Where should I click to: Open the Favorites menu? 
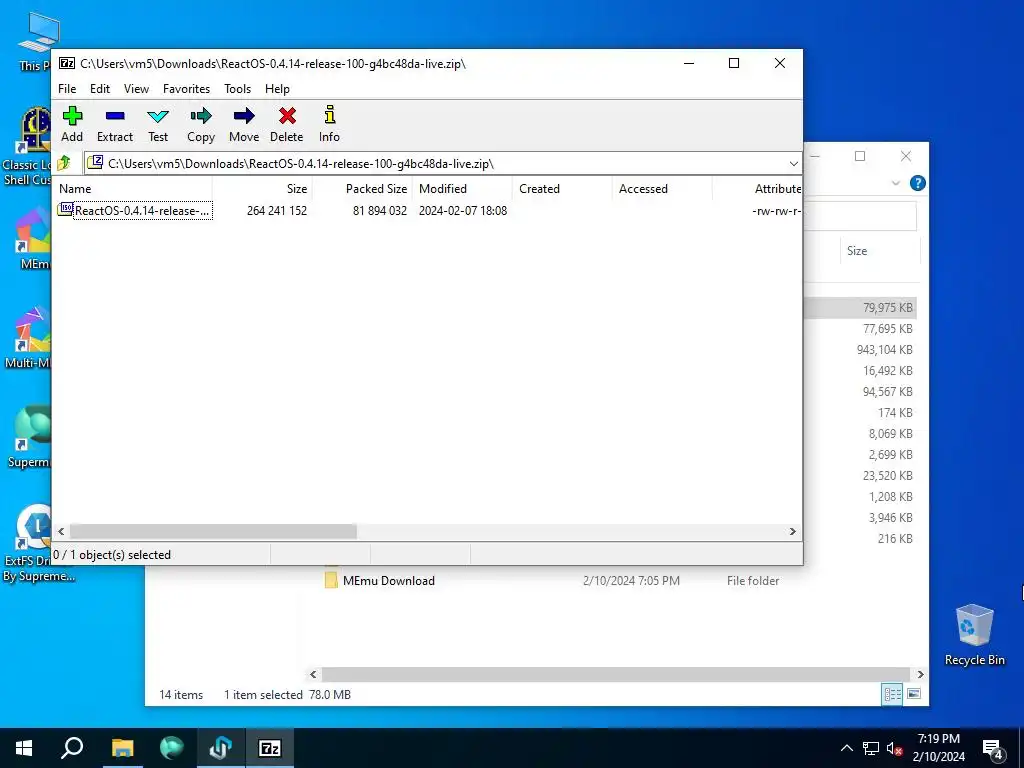[x=186, y=89]
